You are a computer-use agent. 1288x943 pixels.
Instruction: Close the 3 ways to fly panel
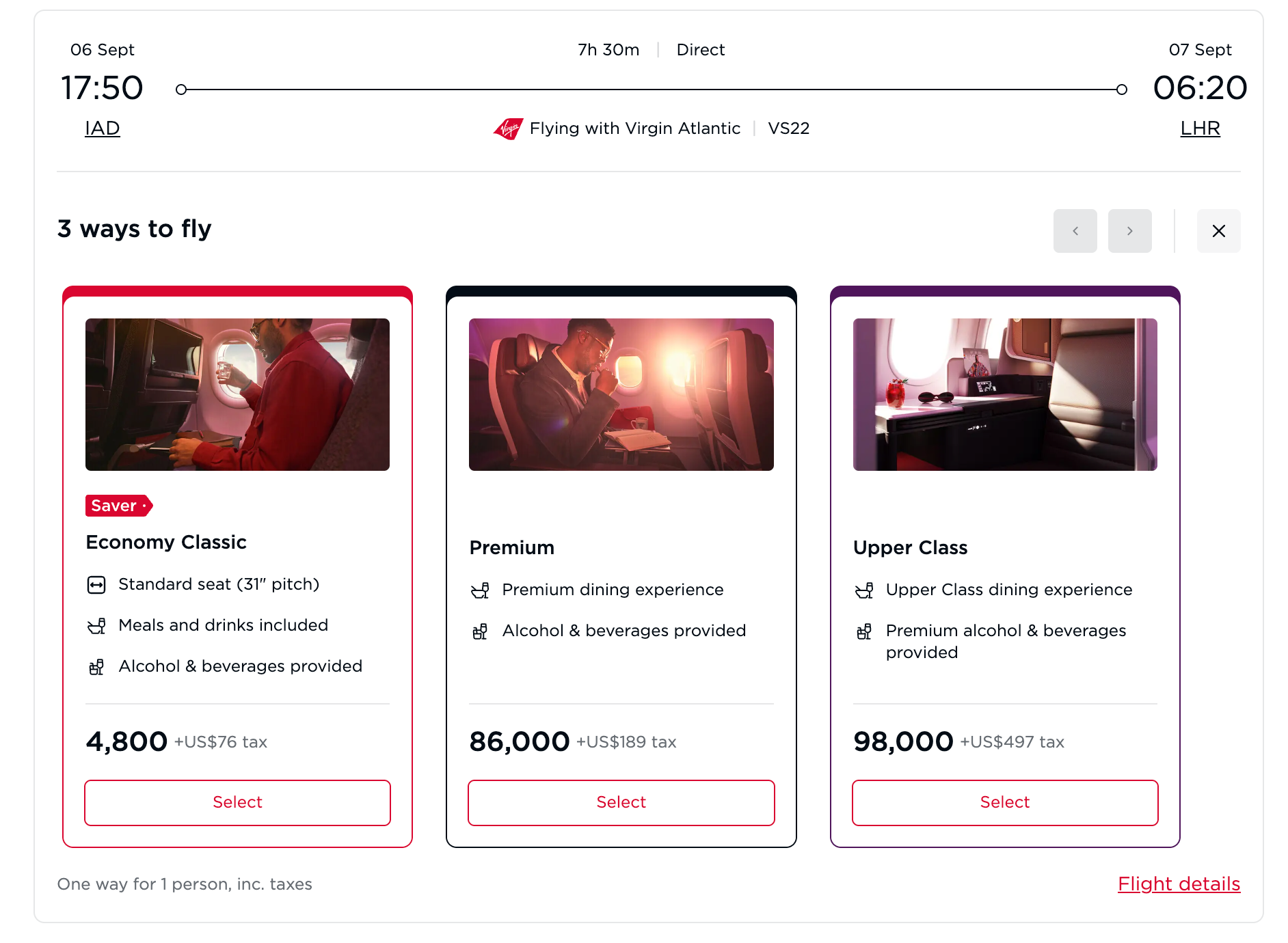[1218, 231]
